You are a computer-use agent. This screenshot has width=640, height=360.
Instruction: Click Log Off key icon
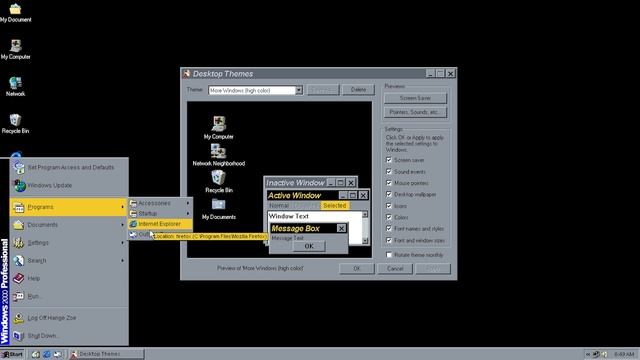(18, 318)
